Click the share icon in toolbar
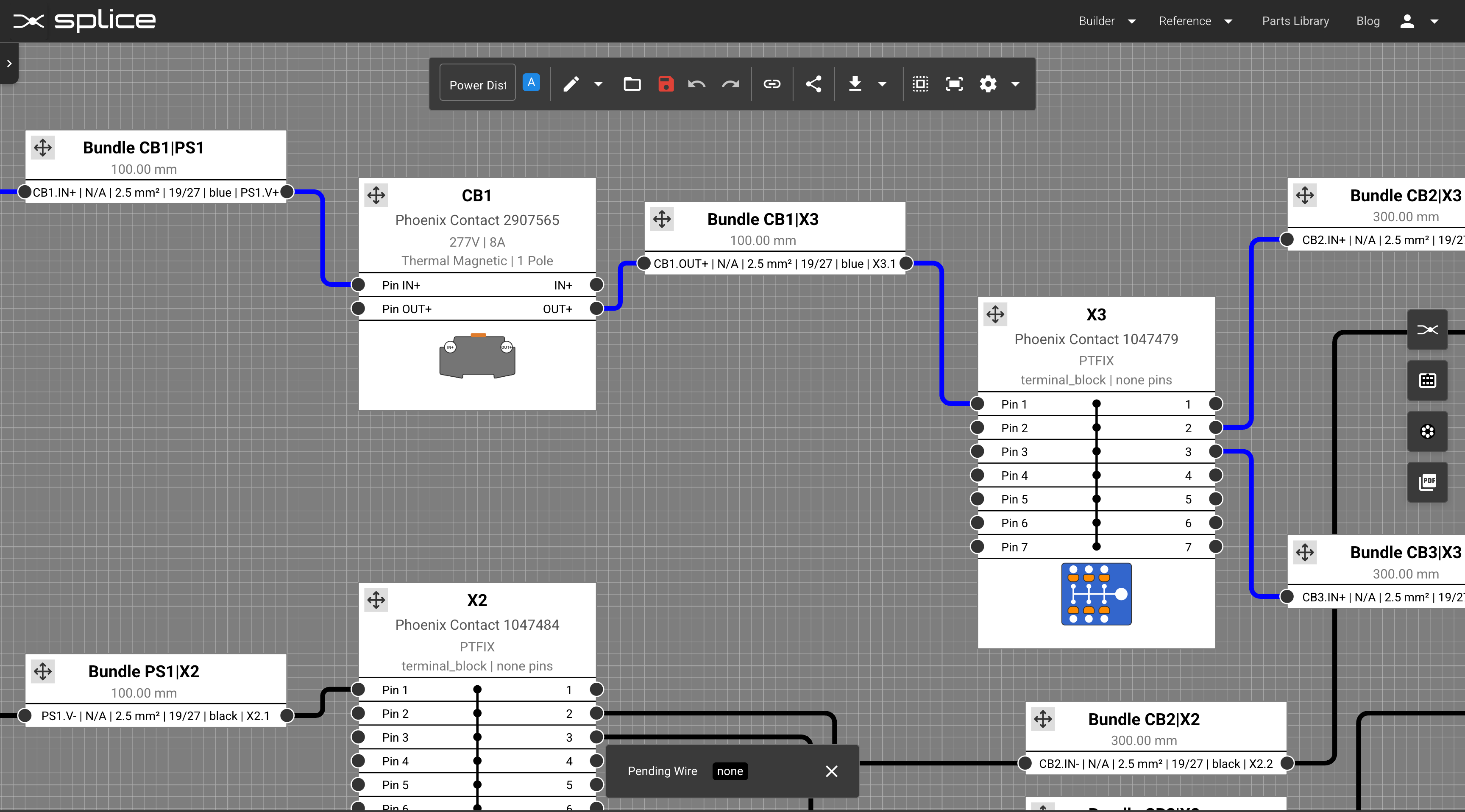The image size is (1465, 812). pos(813,84)
